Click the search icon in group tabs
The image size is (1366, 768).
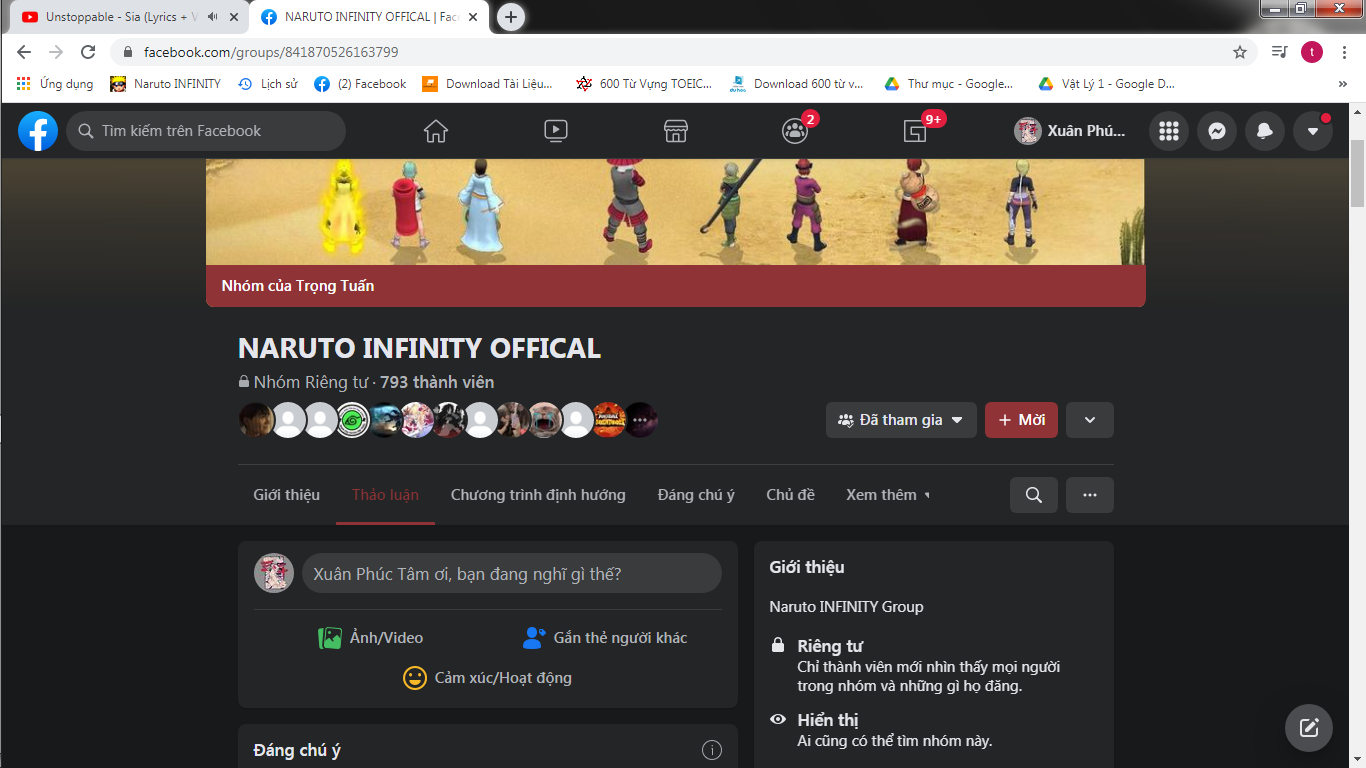pyautogui.click(x=1034, y=495)
